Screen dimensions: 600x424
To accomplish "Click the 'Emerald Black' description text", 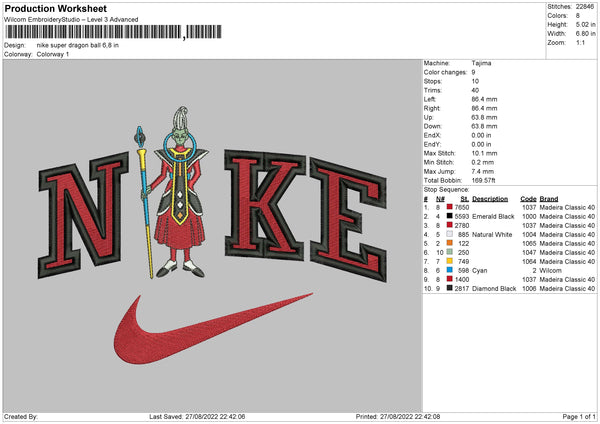I will [x=493, y=217].
